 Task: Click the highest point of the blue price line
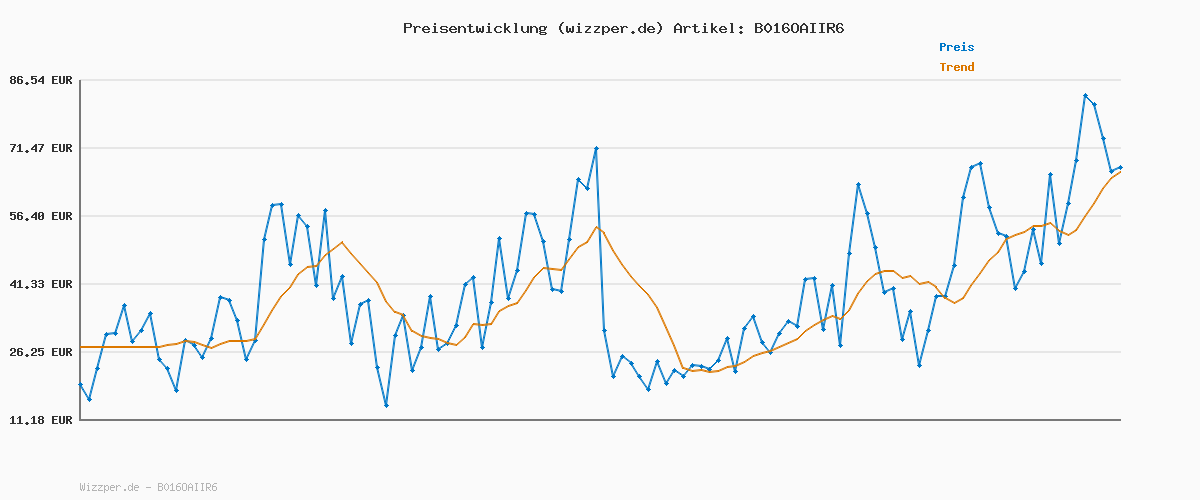point(1085,96)
